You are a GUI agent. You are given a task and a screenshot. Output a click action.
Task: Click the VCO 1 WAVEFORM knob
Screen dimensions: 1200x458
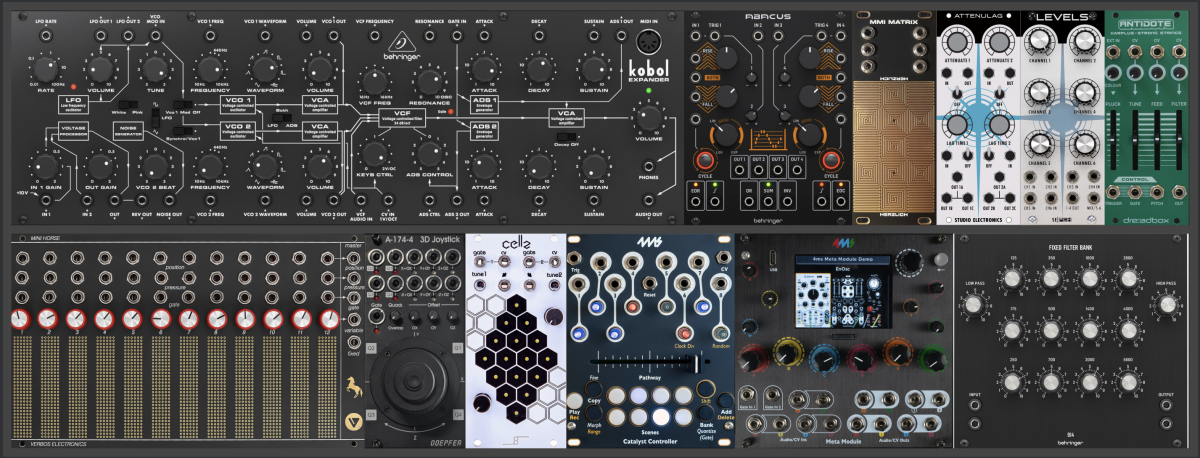tap(263, 69)
